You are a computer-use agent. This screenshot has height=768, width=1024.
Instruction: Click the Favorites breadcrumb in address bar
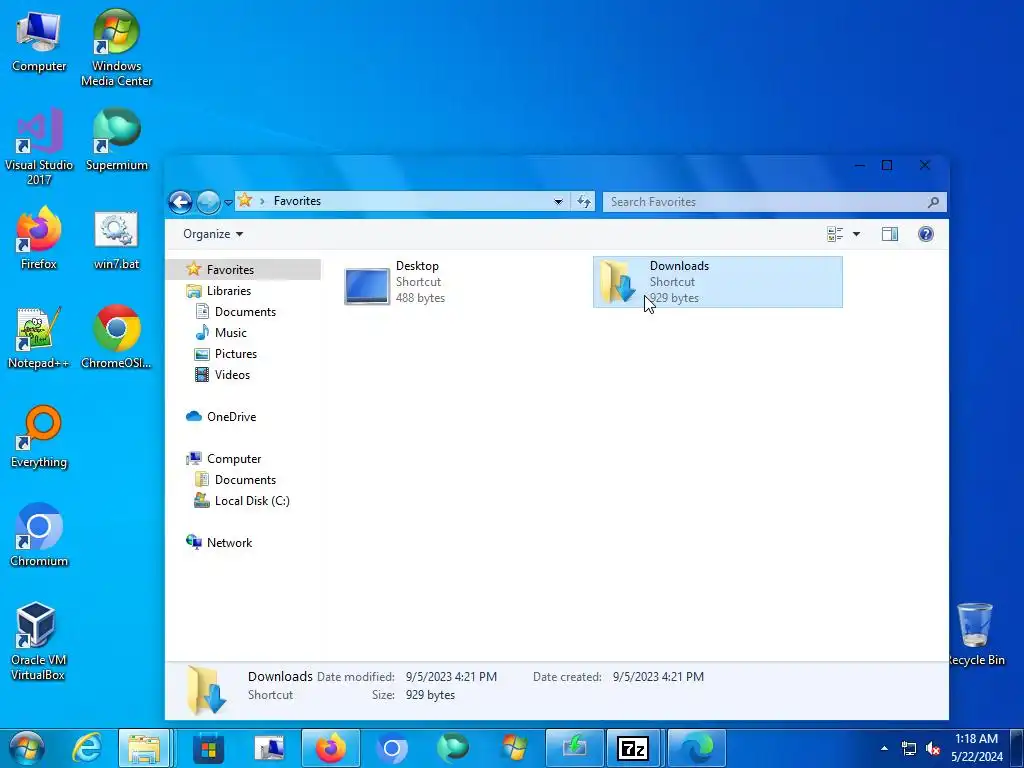(x=297, y=201)
